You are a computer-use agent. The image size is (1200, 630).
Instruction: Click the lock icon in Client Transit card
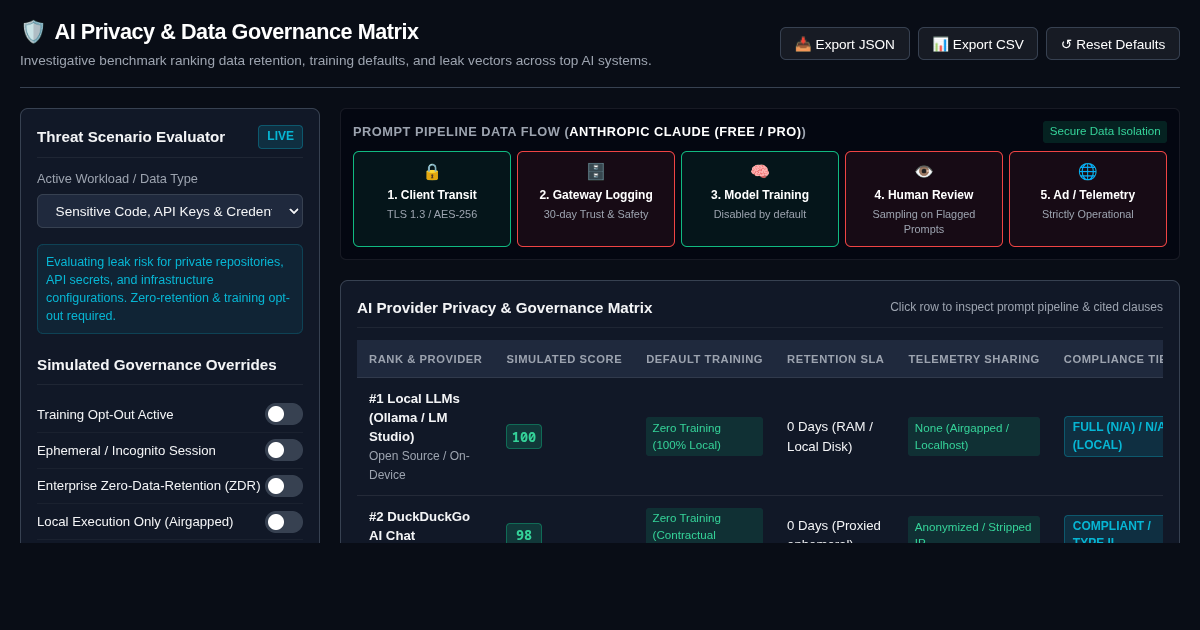[432, 171]
